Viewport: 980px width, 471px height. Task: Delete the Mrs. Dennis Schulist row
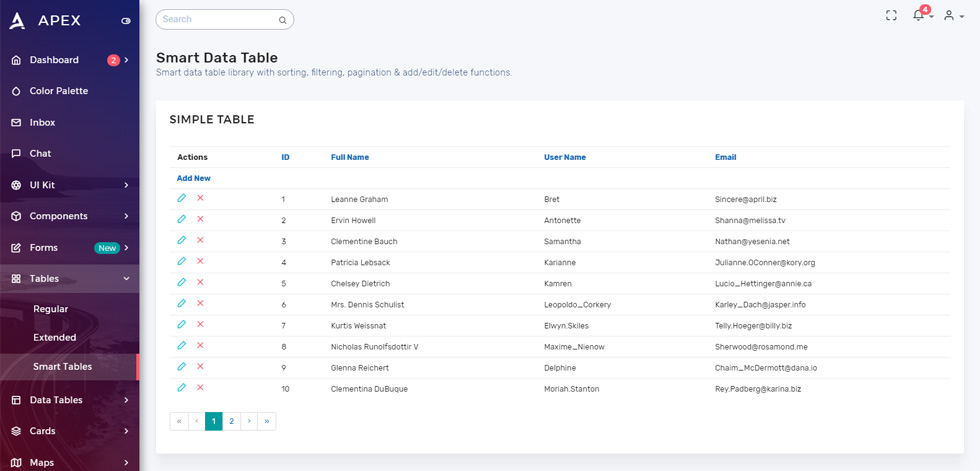(x=200, y=303)
